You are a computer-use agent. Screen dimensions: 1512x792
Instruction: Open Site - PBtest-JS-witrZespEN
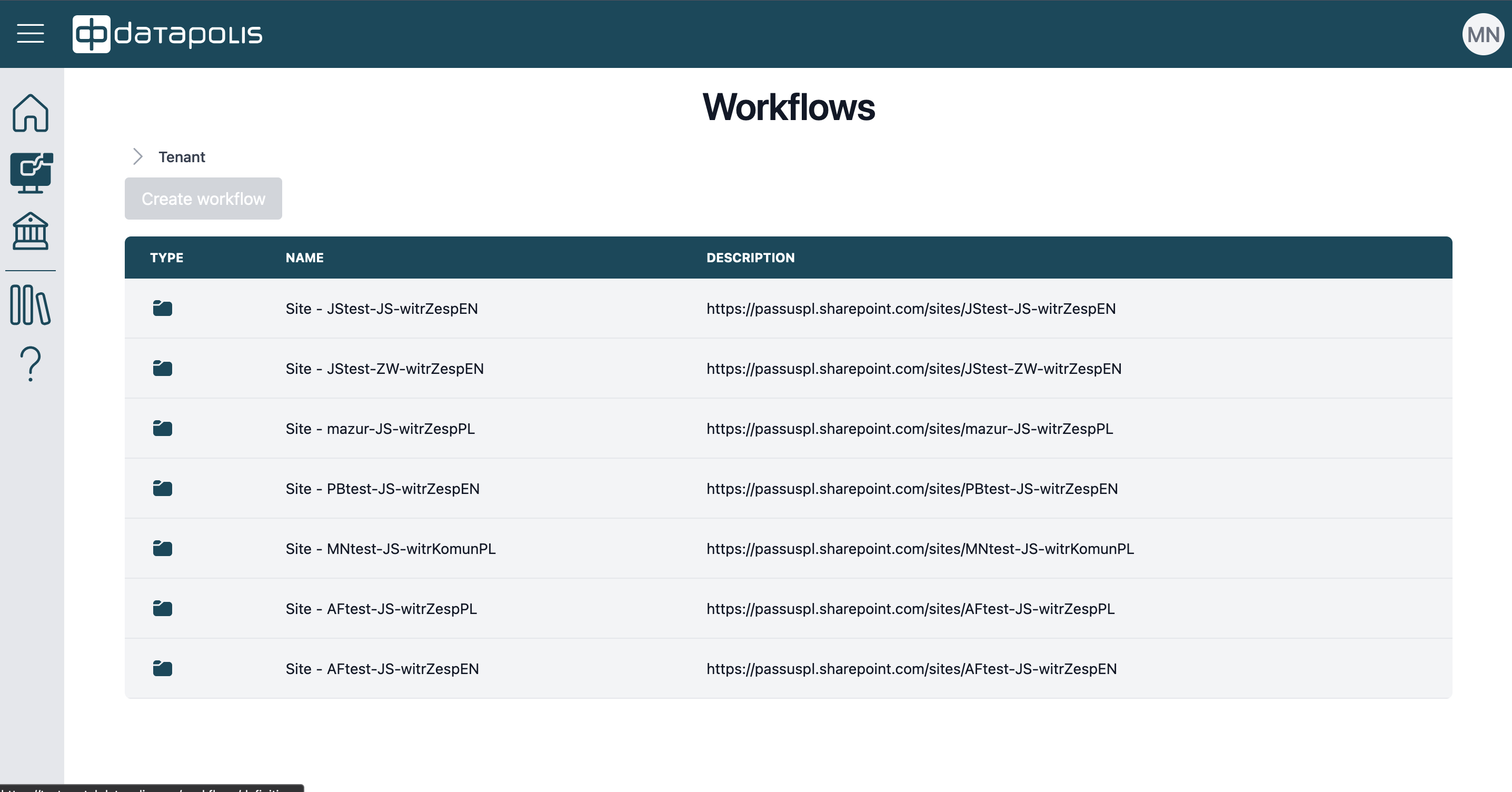pyautogui.click(x=382, y=489)
